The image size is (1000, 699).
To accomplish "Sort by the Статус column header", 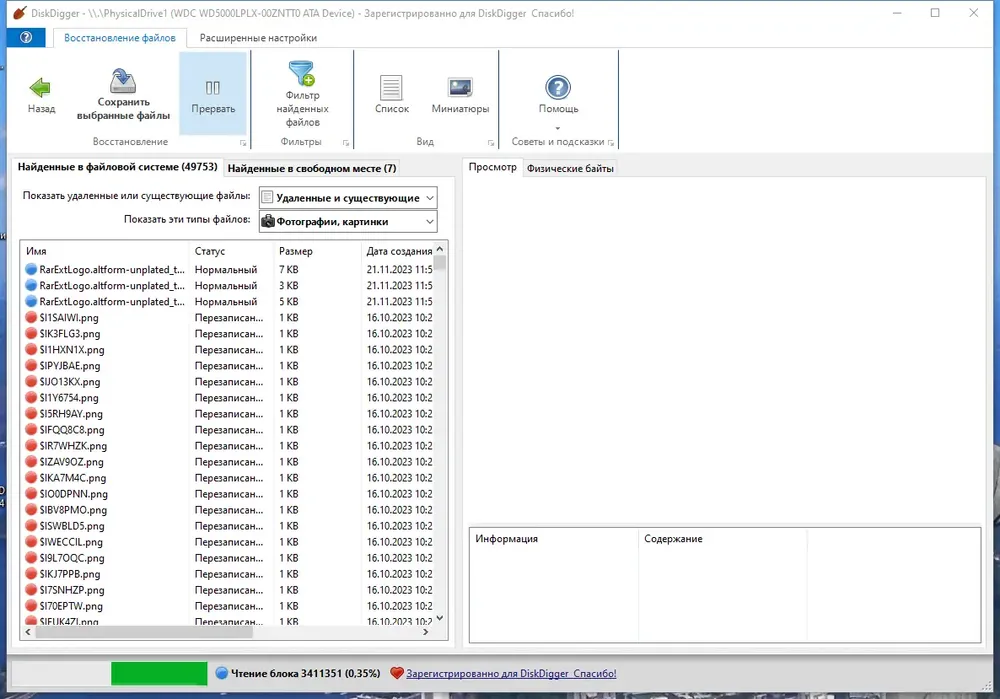I will (x=231, y=251).
